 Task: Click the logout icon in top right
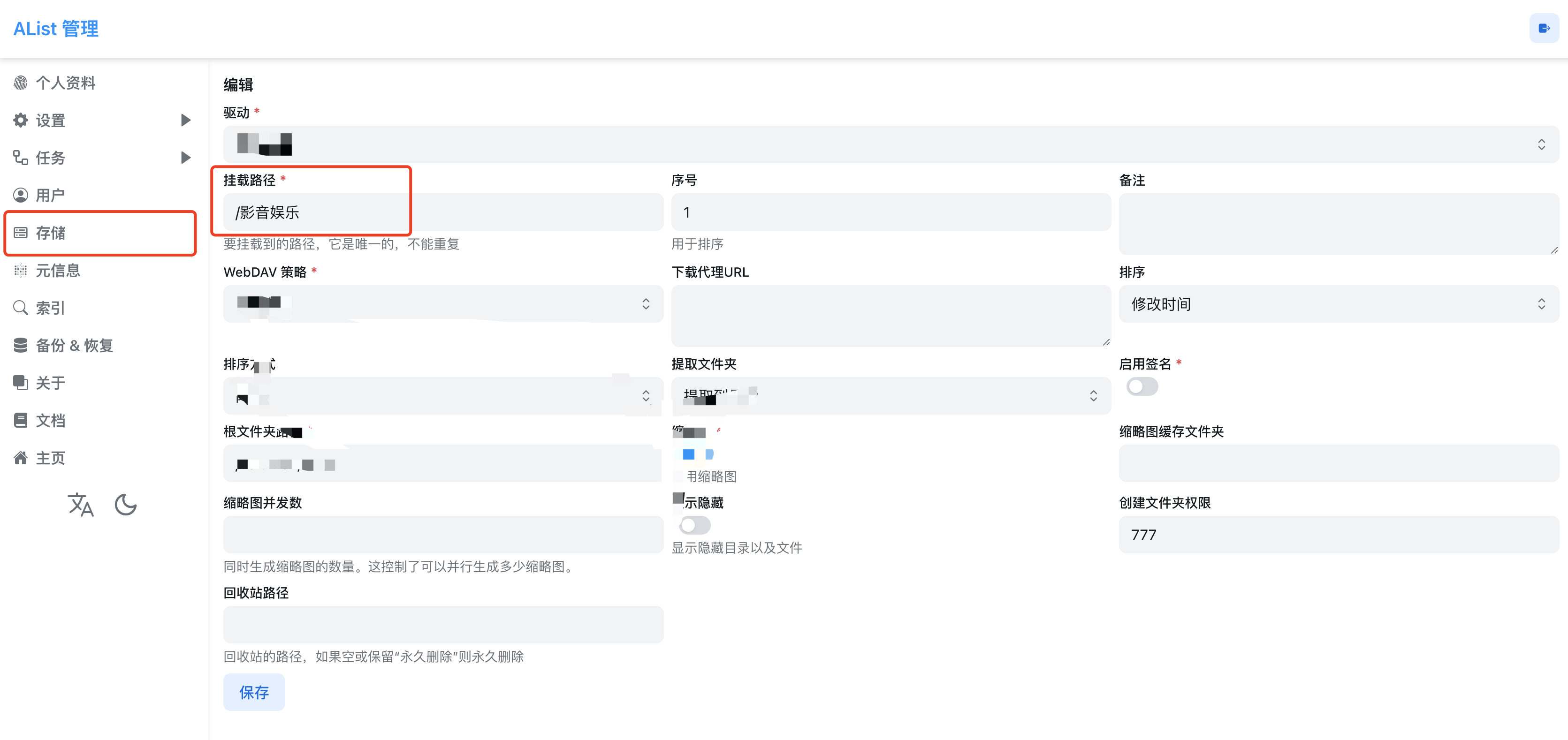point(1544,27)
